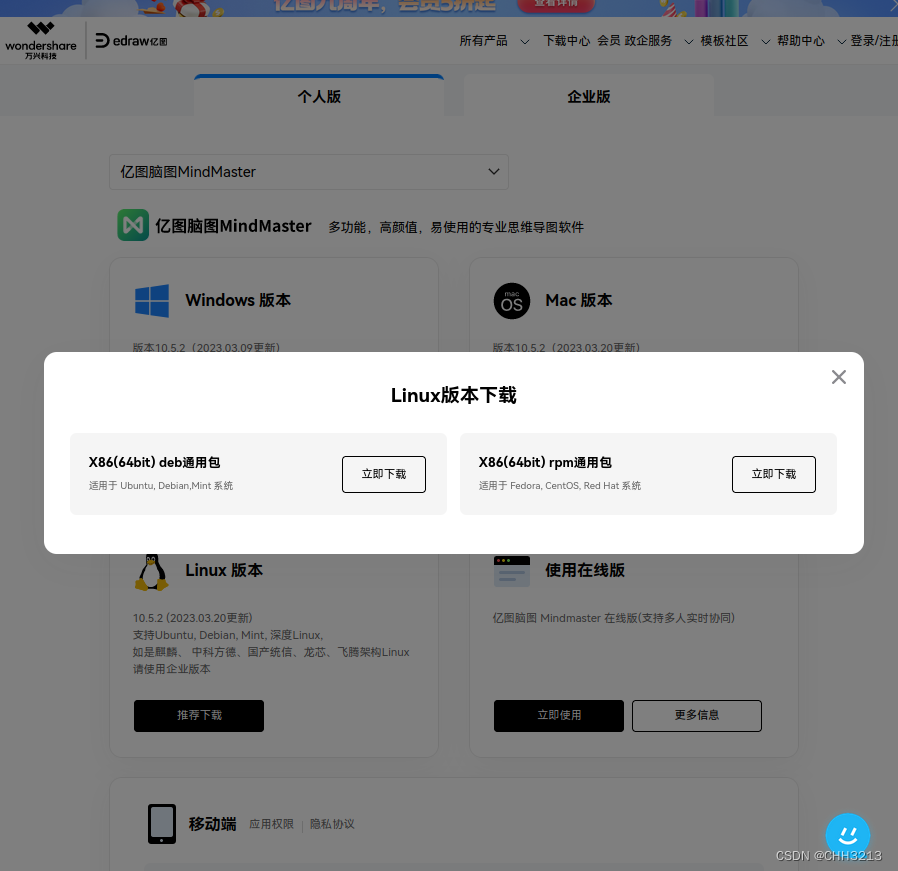The width and height of the screenshot is (898, 871).
Task: Click '适用于 Fedora, CentOS, Red Hat 系统' description
Action: (x=560, y=486)
